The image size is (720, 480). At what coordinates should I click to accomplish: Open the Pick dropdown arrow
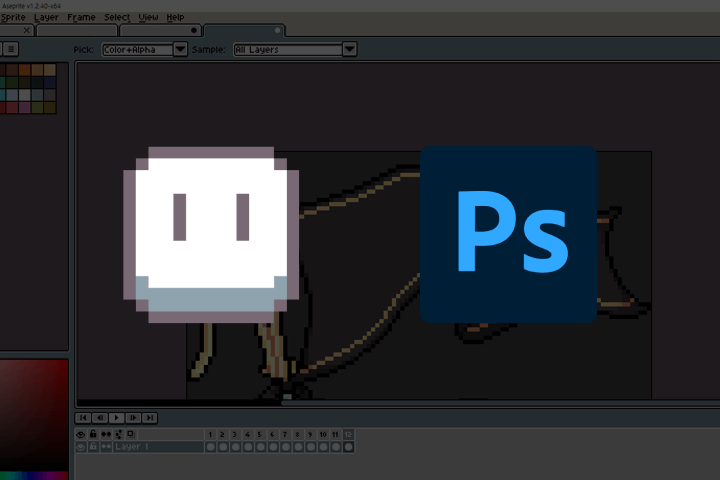click(x=180, y=49)
